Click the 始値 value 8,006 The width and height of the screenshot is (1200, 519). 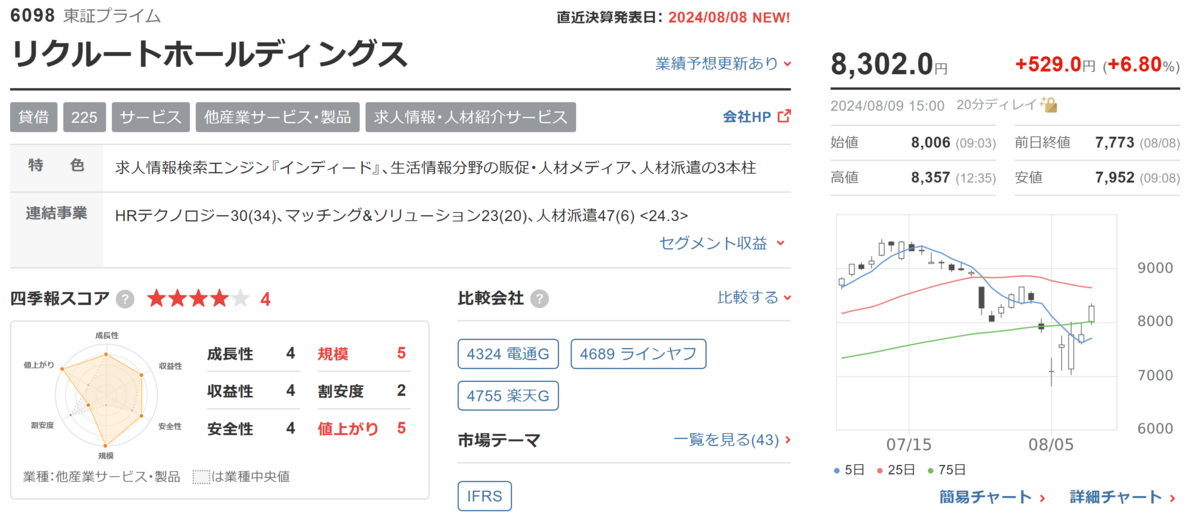(x=930, y=143)
